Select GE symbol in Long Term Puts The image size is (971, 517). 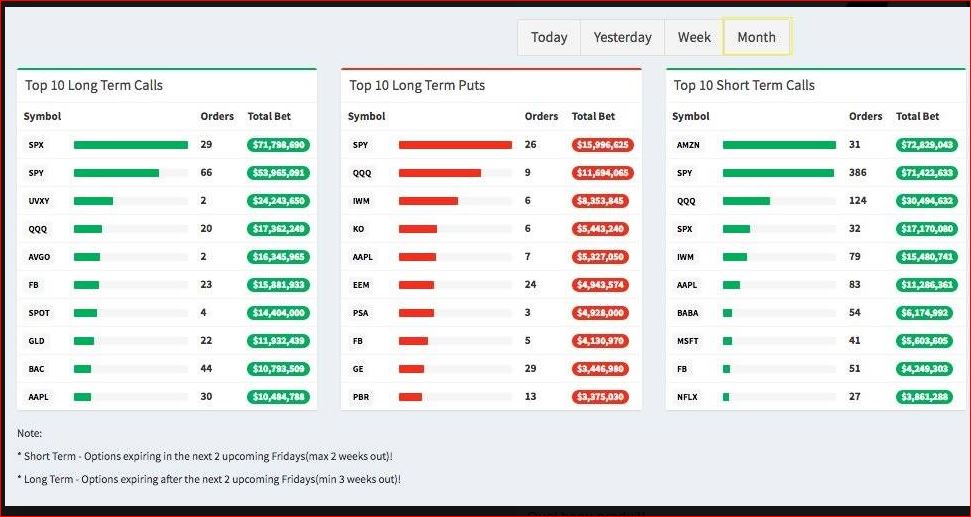[x=358, y=369]
